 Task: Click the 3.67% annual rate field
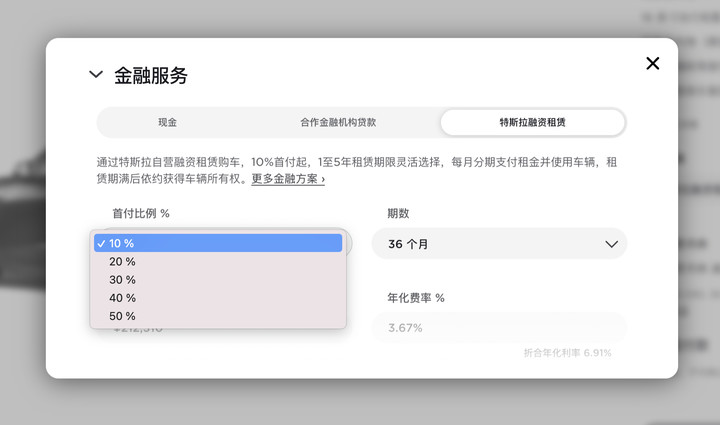coord(499,327)
